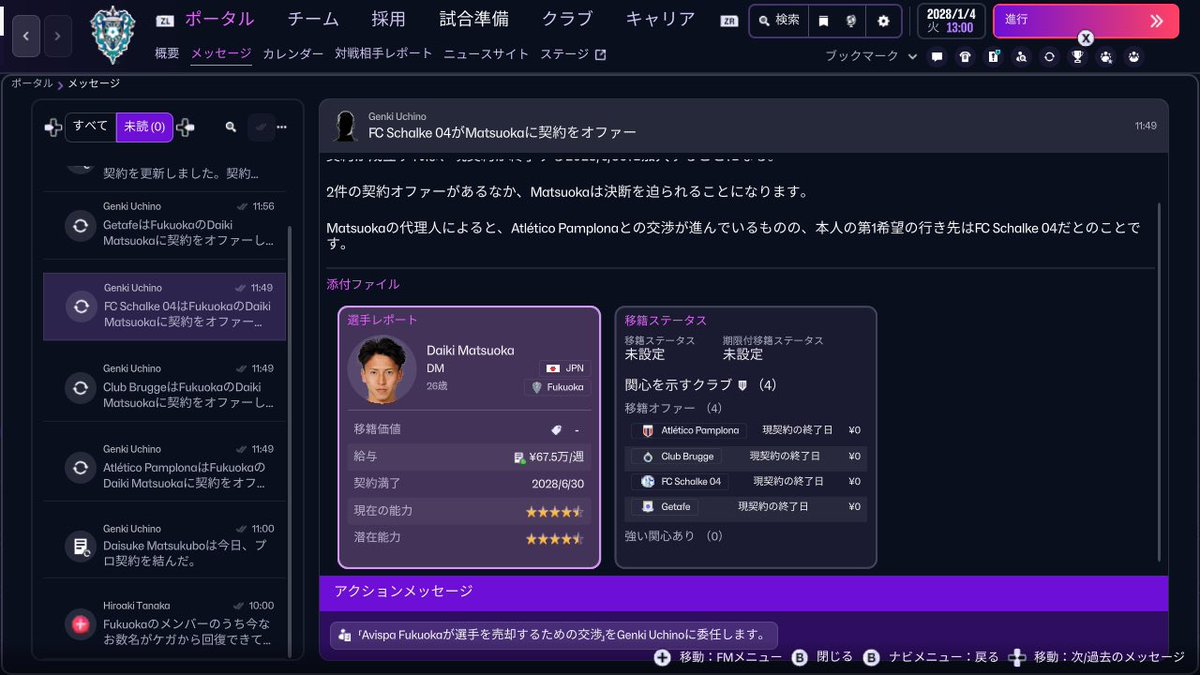
Task: Open the Getafe club chip
Action: click(665, 507)
